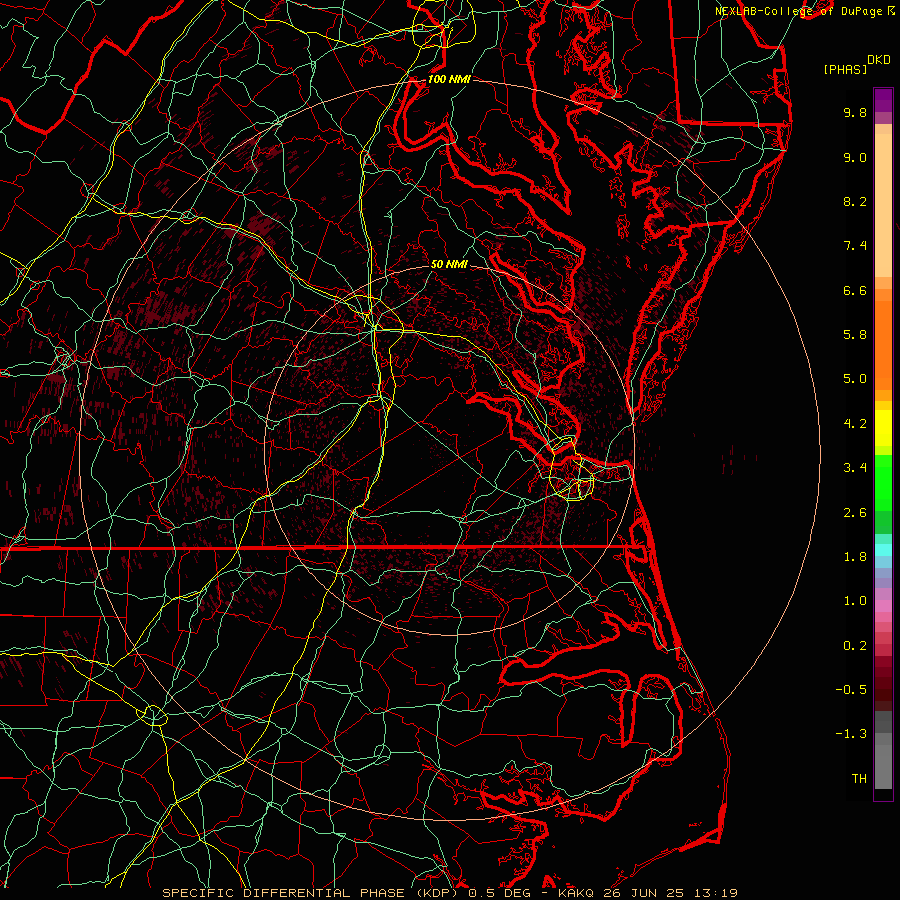Click the SPECIFIC DIFFERENTIAL PHASE (KDP) caption

tap(312, 893)
